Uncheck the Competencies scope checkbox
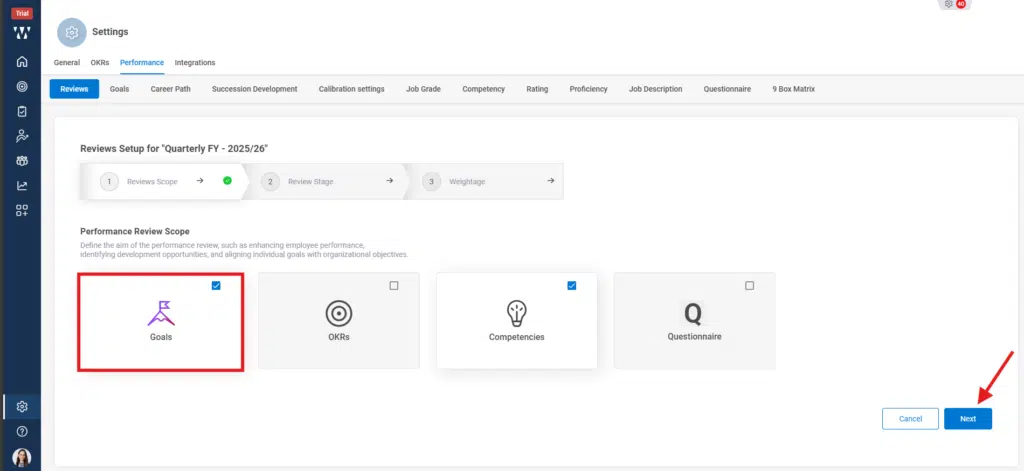The height and width of the screenshot is (471, 1024). coord(572,286)
